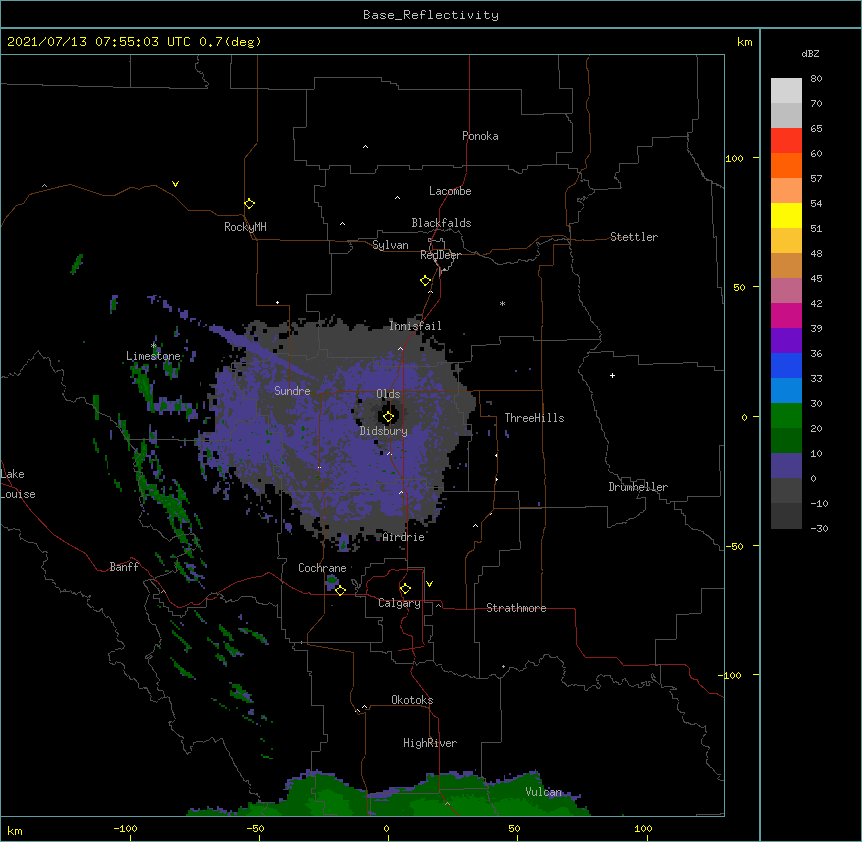
Task: Pick the lightest gray swatch below 80 dBZ
Action: (x=786, y=91)
